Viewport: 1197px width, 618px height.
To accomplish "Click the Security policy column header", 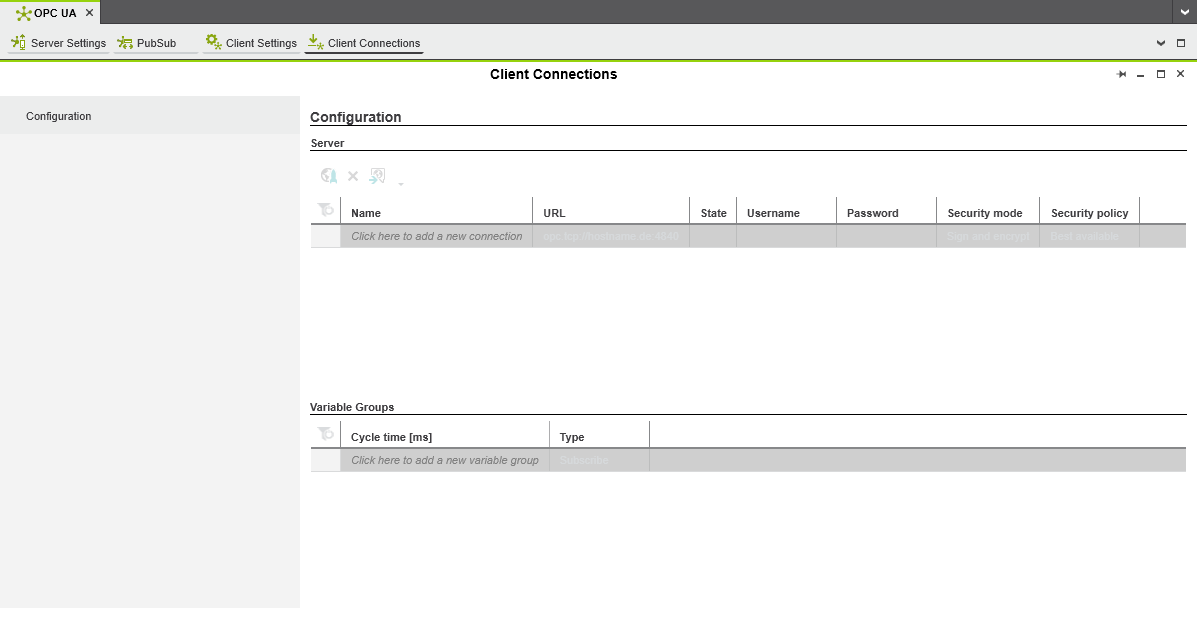I will (x=1089, y=213).
